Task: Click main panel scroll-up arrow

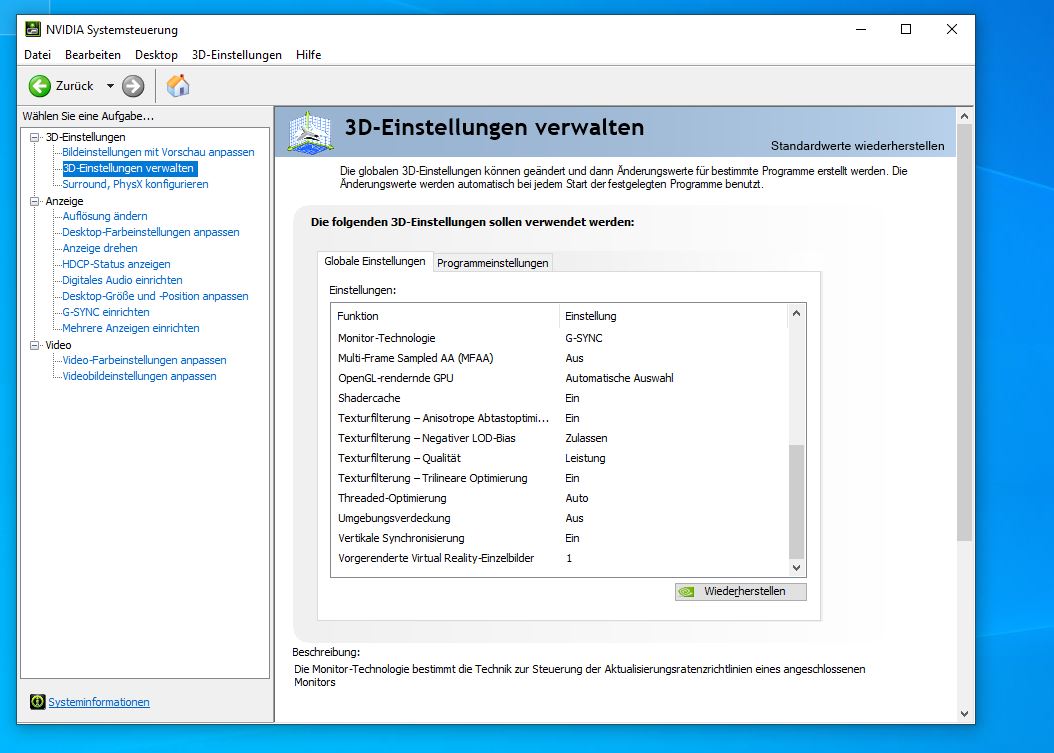Action: tap(965, 116)
